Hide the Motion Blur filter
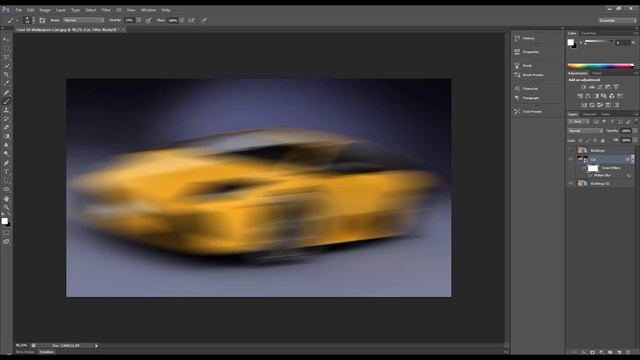Viewport: 640px width, 360px height. click(x=590, y=175)
